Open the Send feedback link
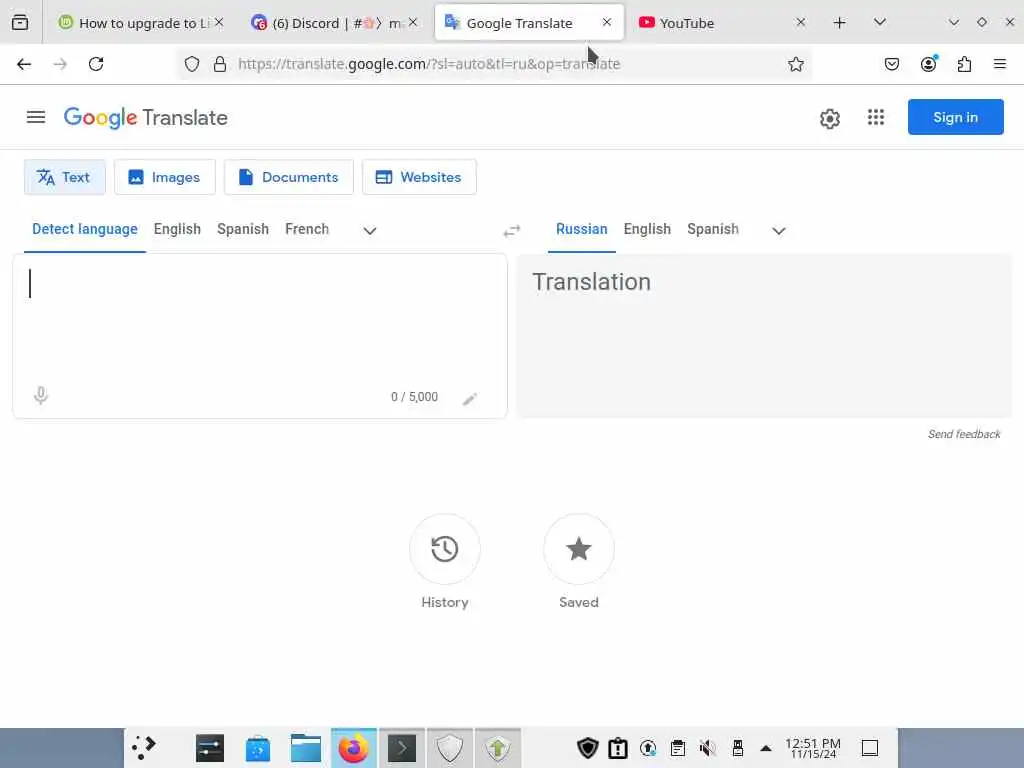1024x768 pixels. 964,434
